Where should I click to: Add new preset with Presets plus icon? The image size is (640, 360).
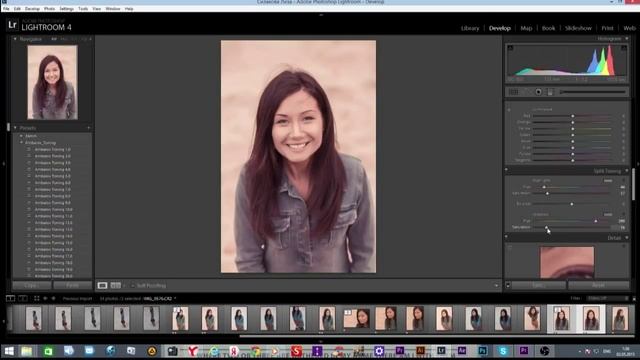point(89,128)
